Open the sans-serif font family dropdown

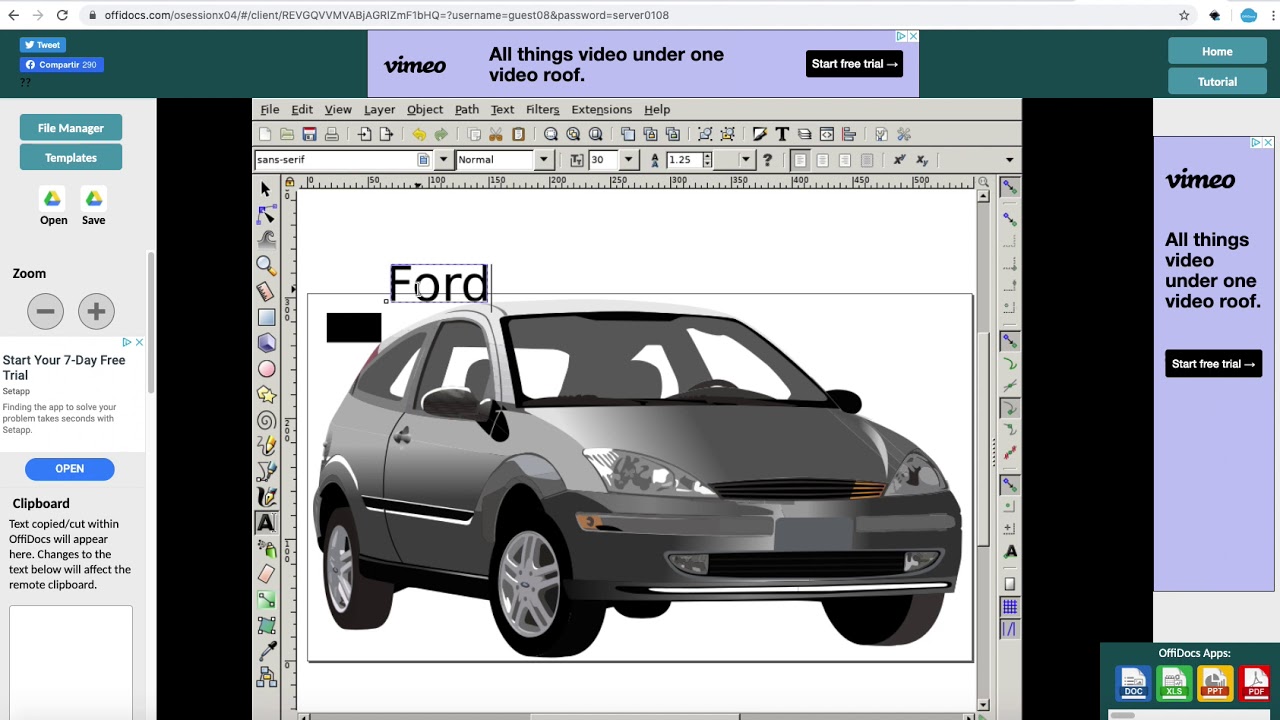click(442, 160)
